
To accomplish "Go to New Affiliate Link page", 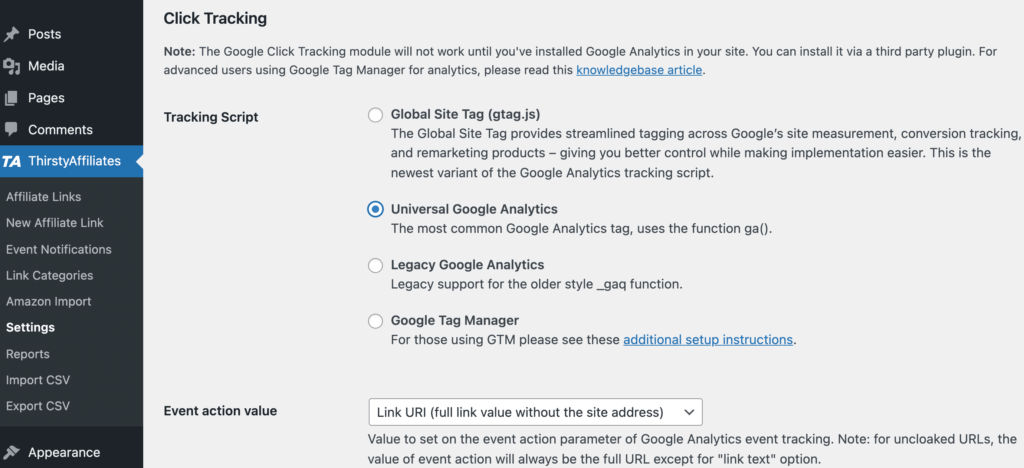I will (x=54, y=223).
